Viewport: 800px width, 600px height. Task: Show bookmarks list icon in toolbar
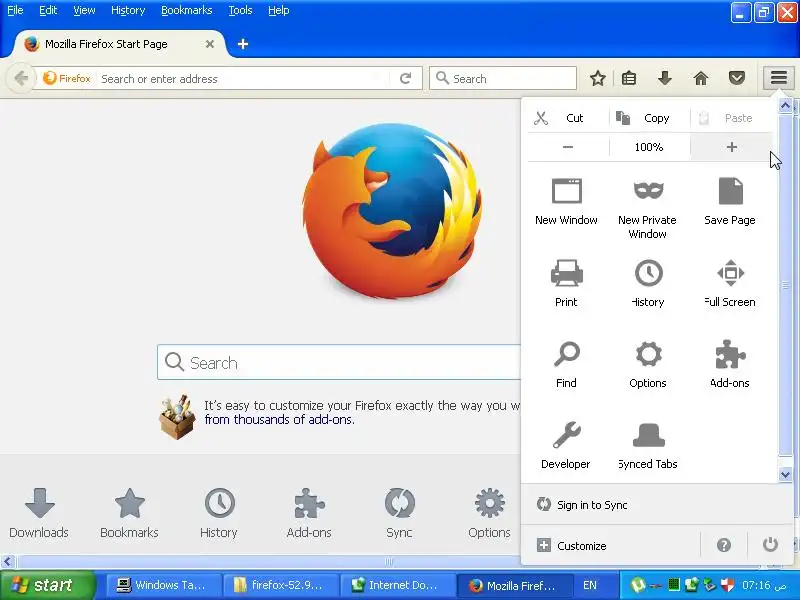coord(629,78)
